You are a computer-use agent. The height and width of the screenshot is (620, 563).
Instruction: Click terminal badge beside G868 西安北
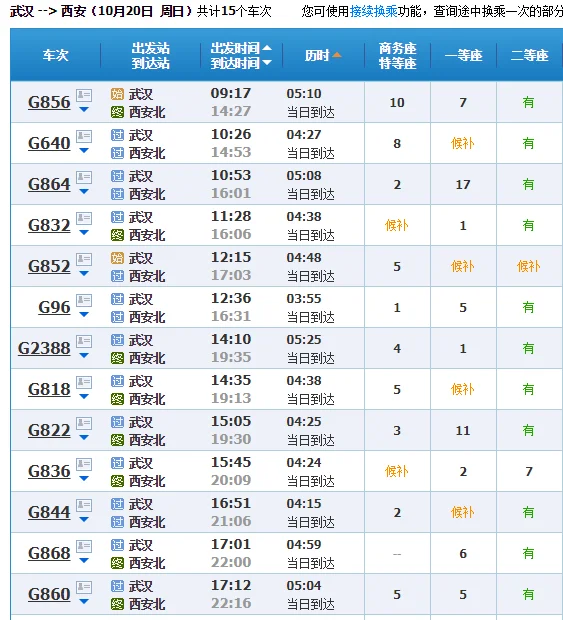click(117, 563)
